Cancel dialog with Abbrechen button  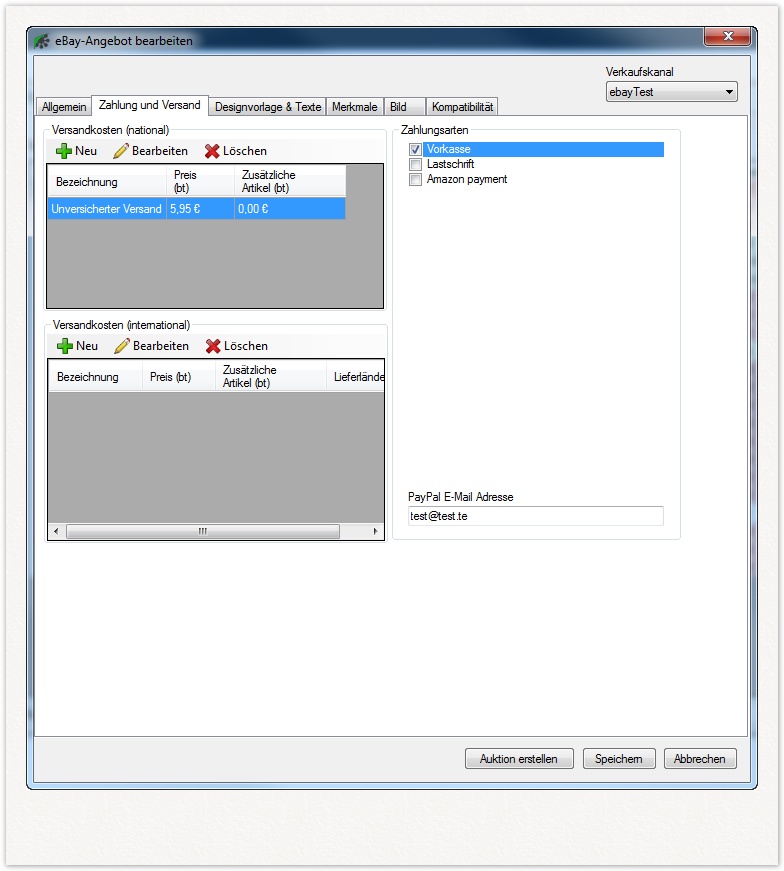700,759
